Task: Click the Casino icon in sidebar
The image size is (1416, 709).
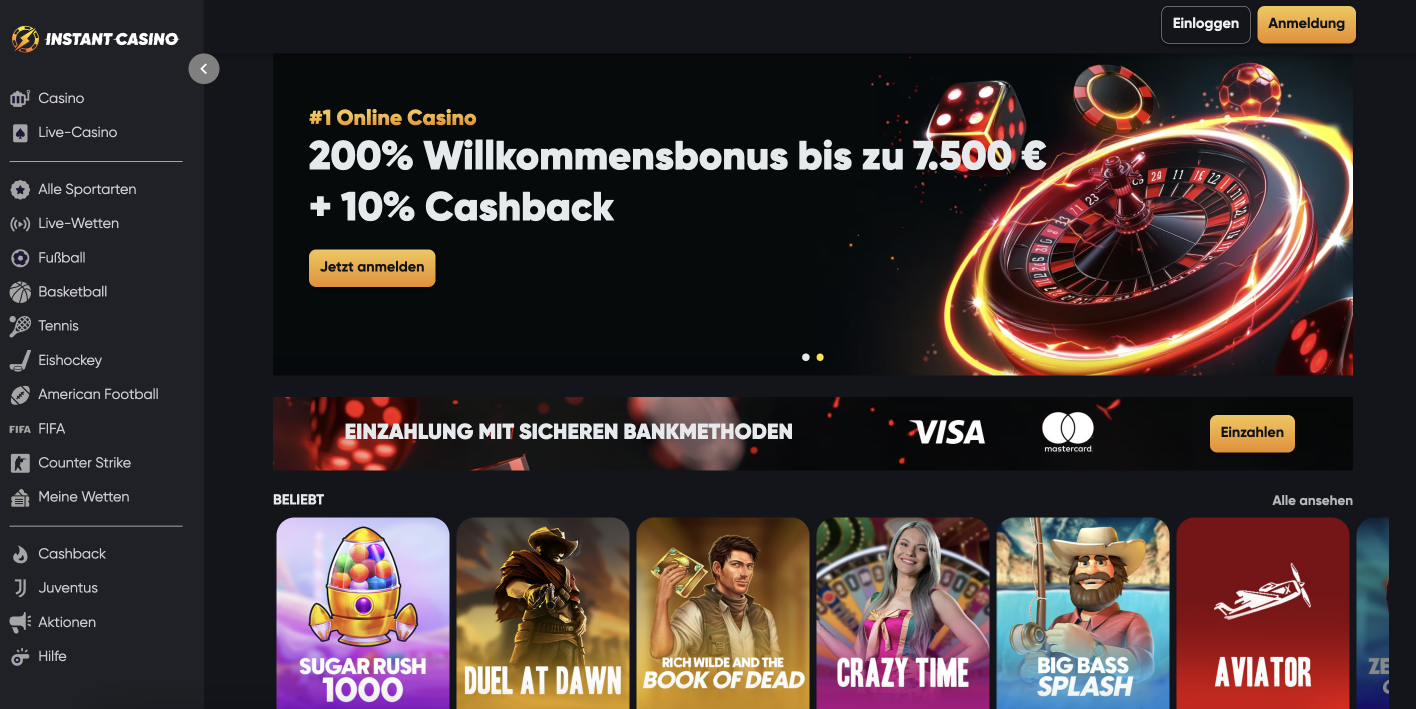Action: click(x=20, y=98)
